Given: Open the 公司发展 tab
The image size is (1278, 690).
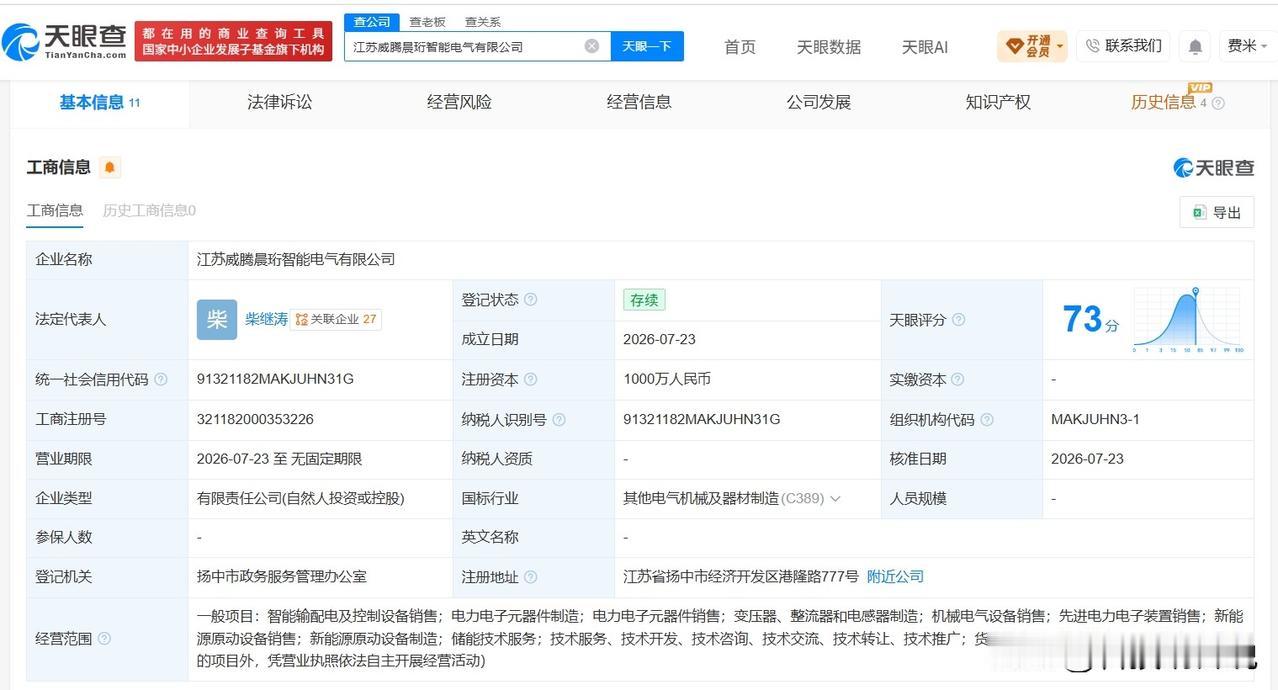Looking at the screenshot, I should (x=818, y=102).
